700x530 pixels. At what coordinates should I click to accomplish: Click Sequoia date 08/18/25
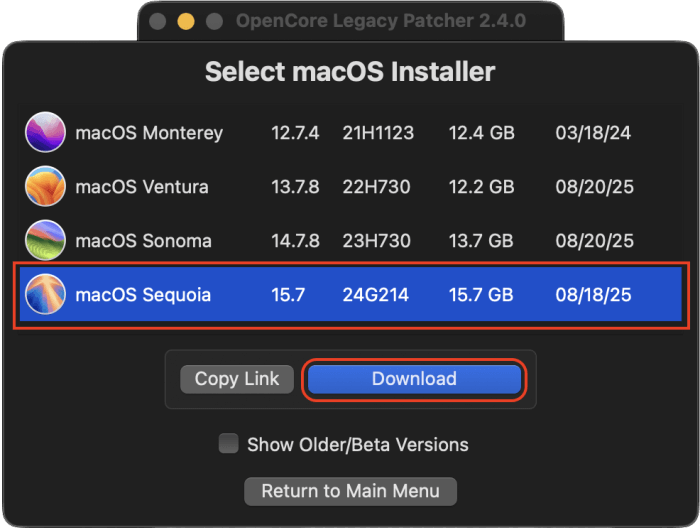click(593, 295)
